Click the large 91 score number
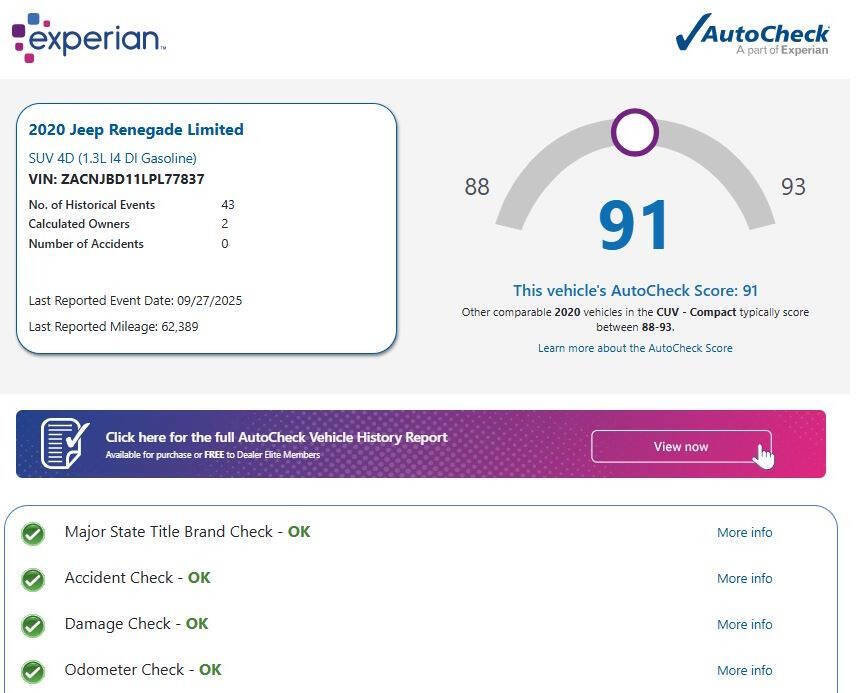The width and height of the screenshot is (857, 693). (634, 226)
